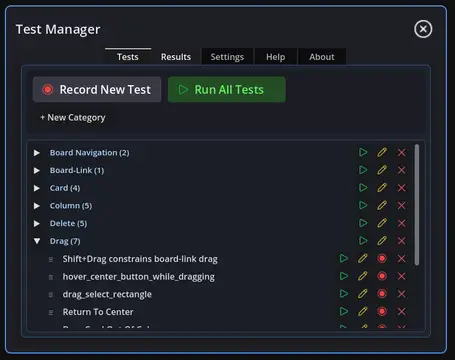Edit the Shift+Drag constrains board-link drag test
The width and height of the screenshot is (455, 360).
click(x=363, y=258)
